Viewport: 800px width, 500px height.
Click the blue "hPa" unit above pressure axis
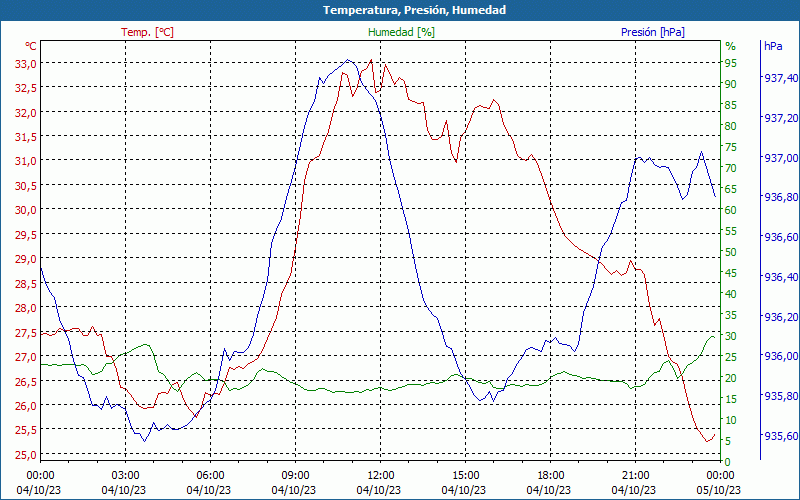773,46
